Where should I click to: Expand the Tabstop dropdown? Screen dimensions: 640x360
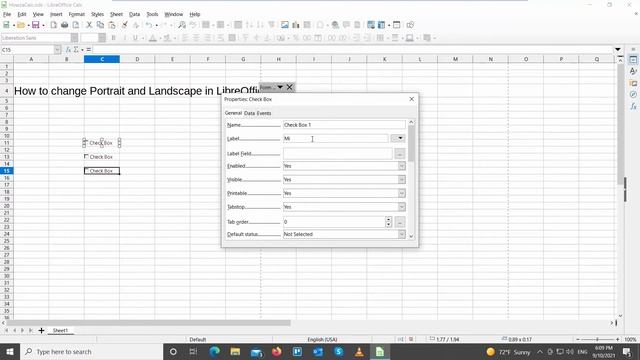click(x=402, y=207)
